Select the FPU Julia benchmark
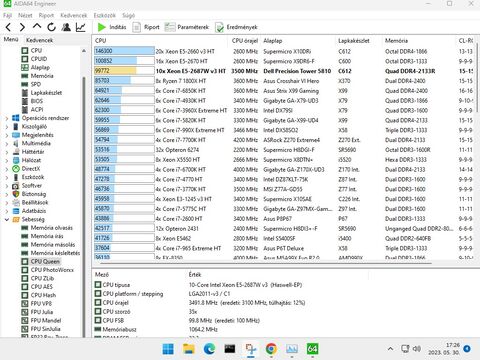The height and width of the screenshot is (360, 480). [37, 312]
